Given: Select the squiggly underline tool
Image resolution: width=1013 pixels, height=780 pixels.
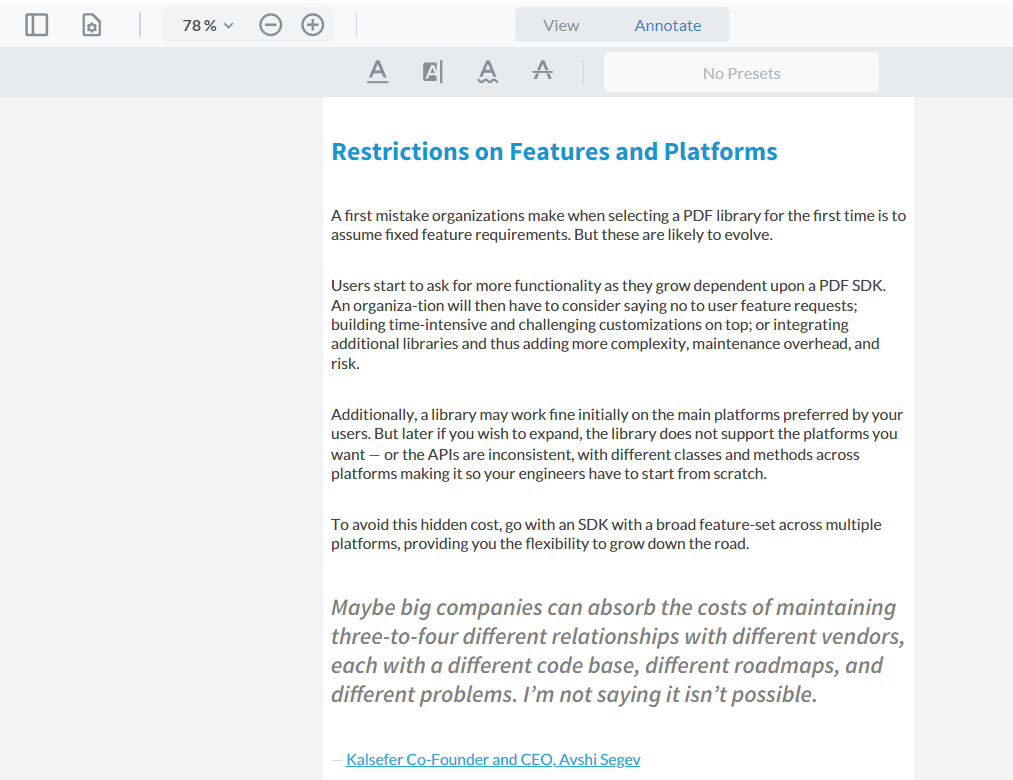Looking at the screenshot, I should coord(488,72).
